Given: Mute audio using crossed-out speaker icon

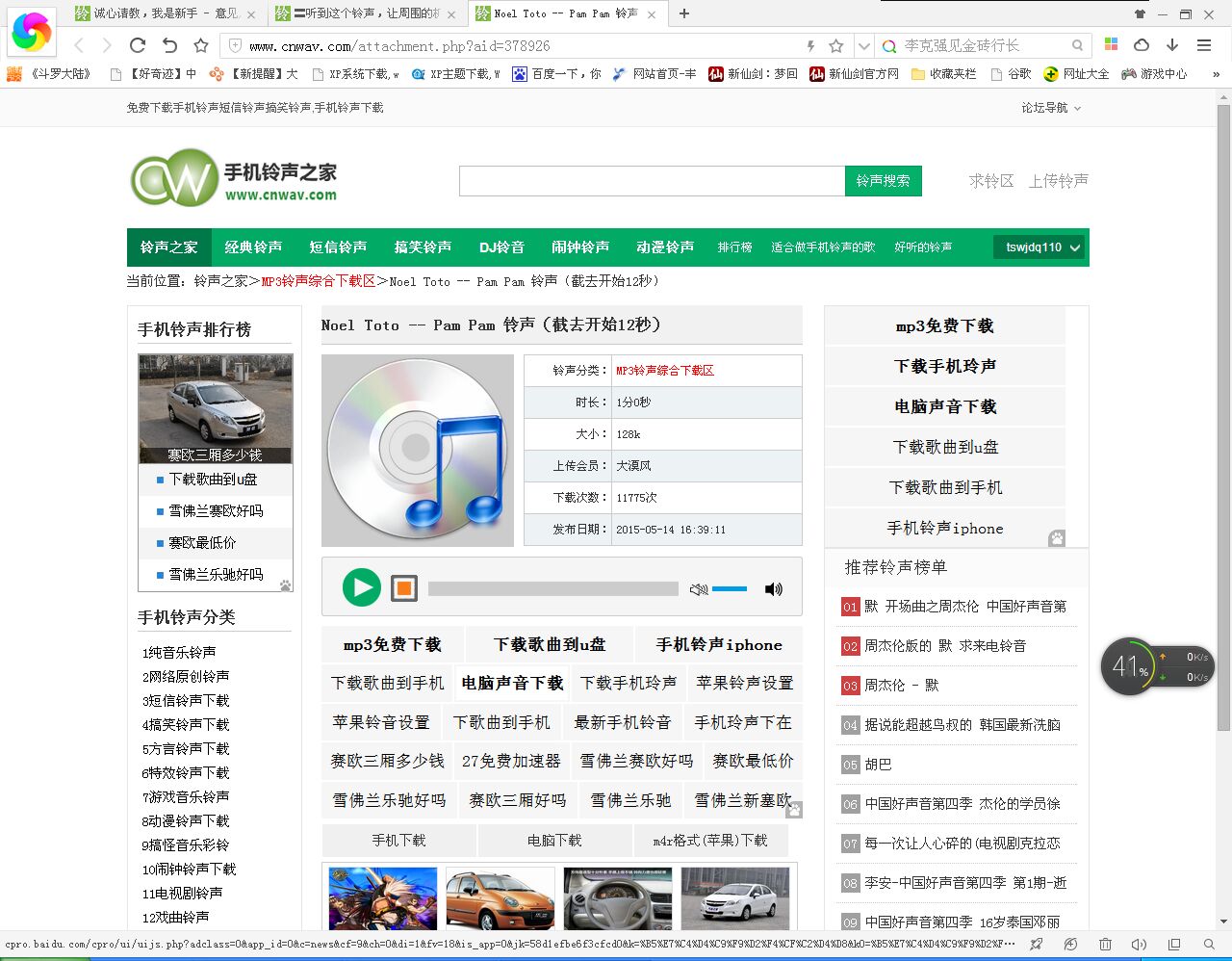Looking at the screenshot, I should click(699, 589).
